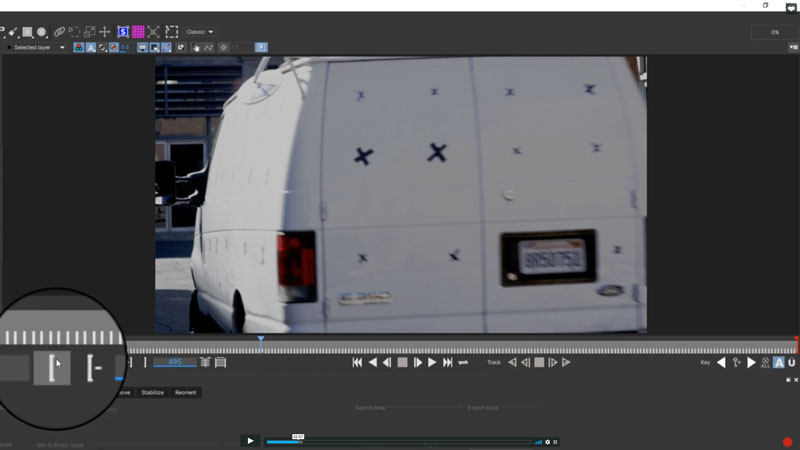The height and width of the screenshot is (450, 800).
Task: Click the zigzag path view icon
Action: click(x=209, y=47)
